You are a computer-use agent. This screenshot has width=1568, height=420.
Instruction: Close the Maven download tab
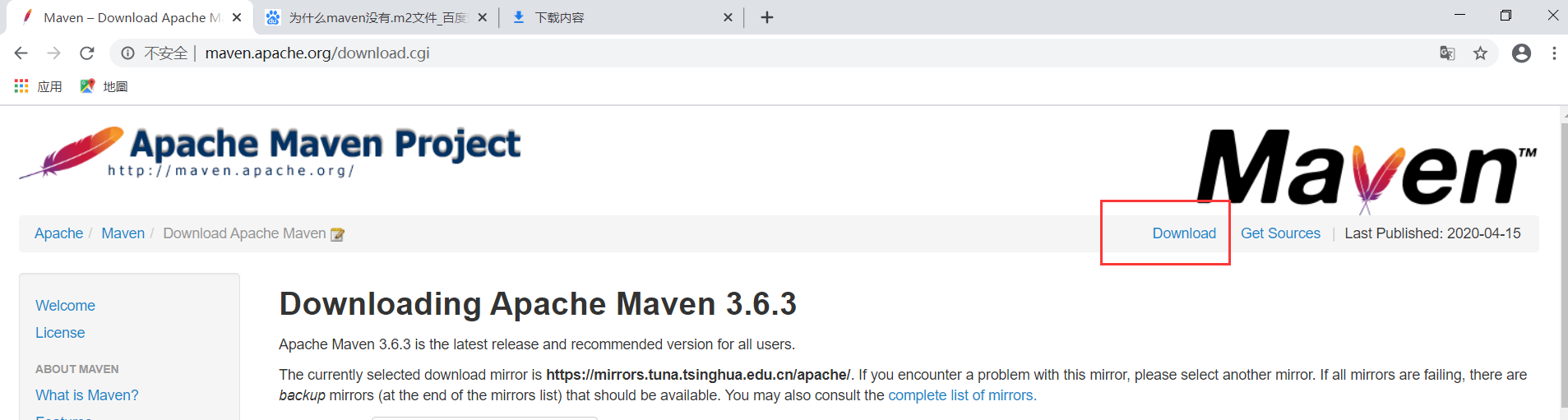237,17
